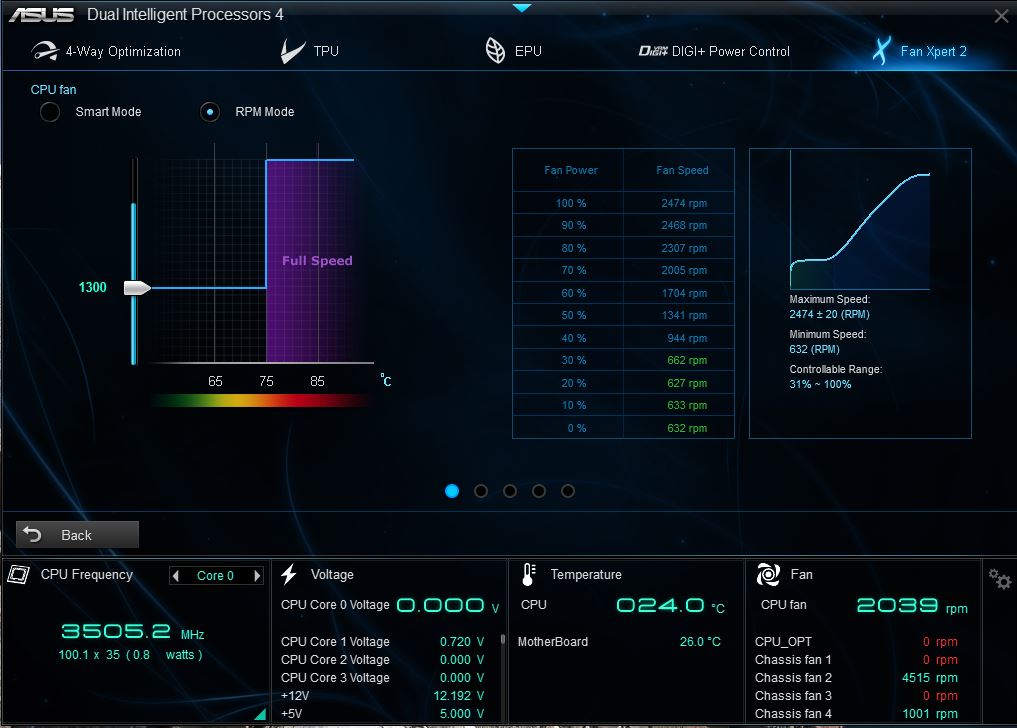Select the fifth fan page dot

(568, 491)
